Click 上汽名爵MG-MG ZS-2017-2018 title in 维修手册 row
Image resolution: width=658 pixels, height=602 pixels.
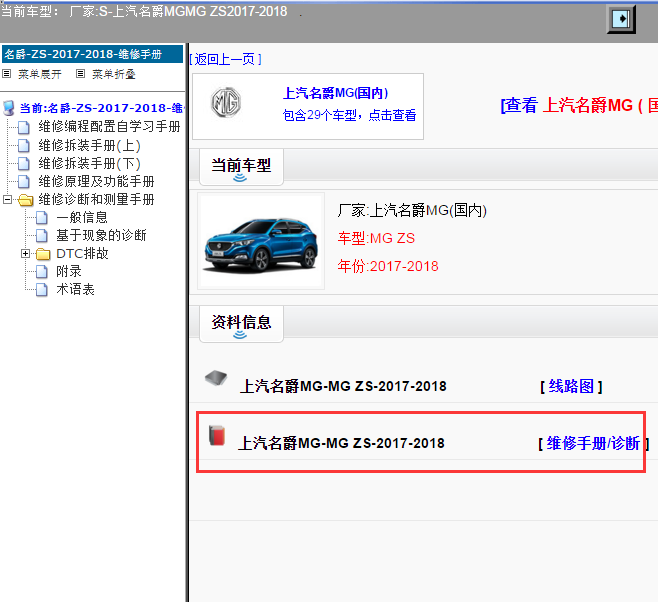coord(341,443)
